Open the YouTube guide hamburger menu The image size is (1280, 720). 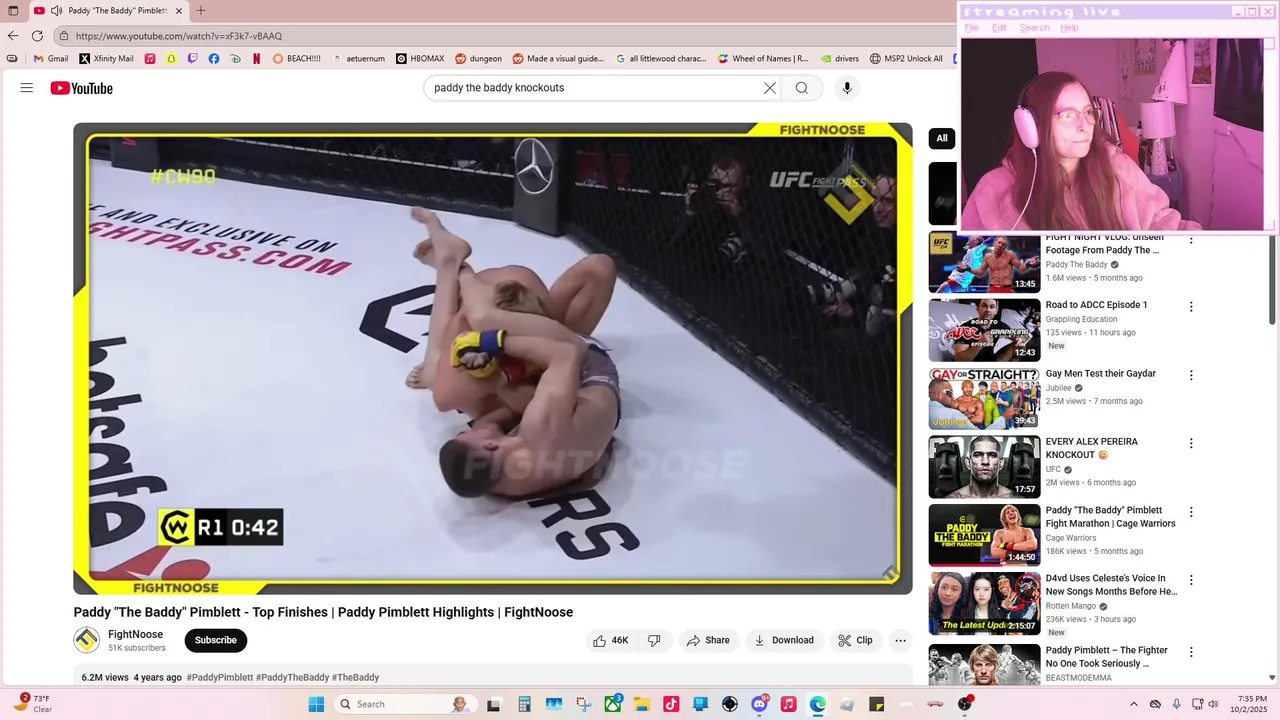pos(27,88)
